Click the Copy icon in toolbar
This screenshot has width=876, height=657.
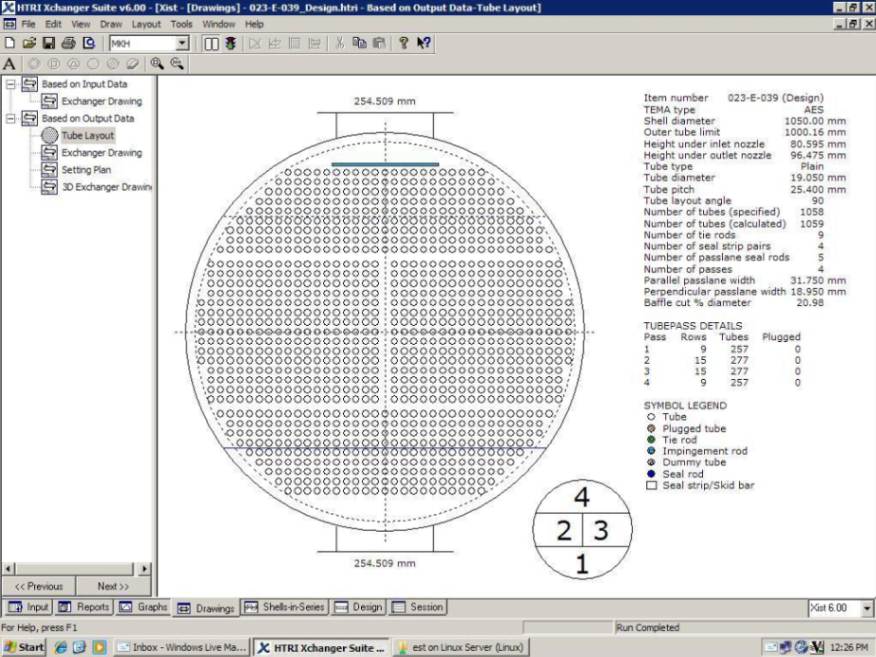tap(359, 43)
